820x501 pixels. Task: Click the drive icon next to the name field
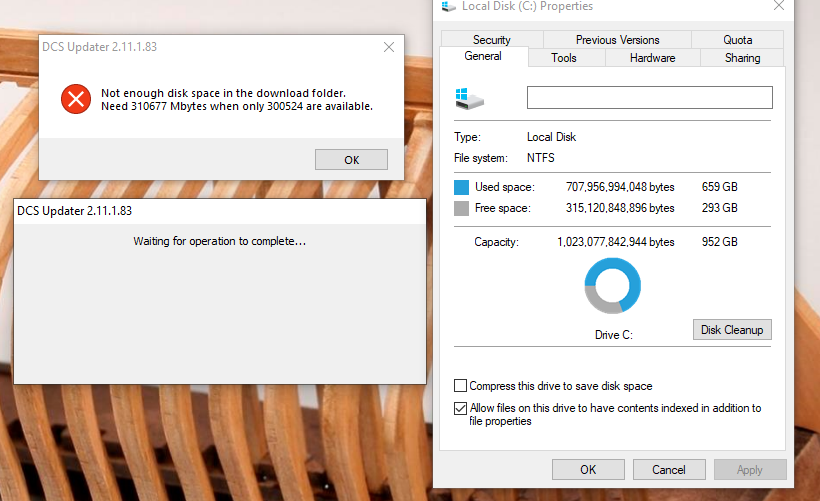tap(469, 98)
